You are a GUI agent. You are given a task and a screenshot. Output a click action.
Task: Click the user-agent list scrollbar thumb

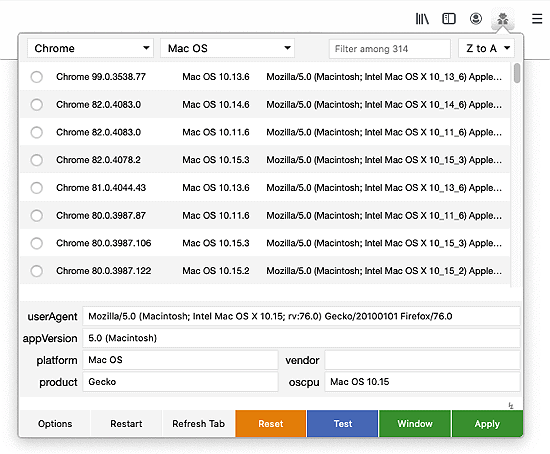pyautogui.click(x=517, y=73)
